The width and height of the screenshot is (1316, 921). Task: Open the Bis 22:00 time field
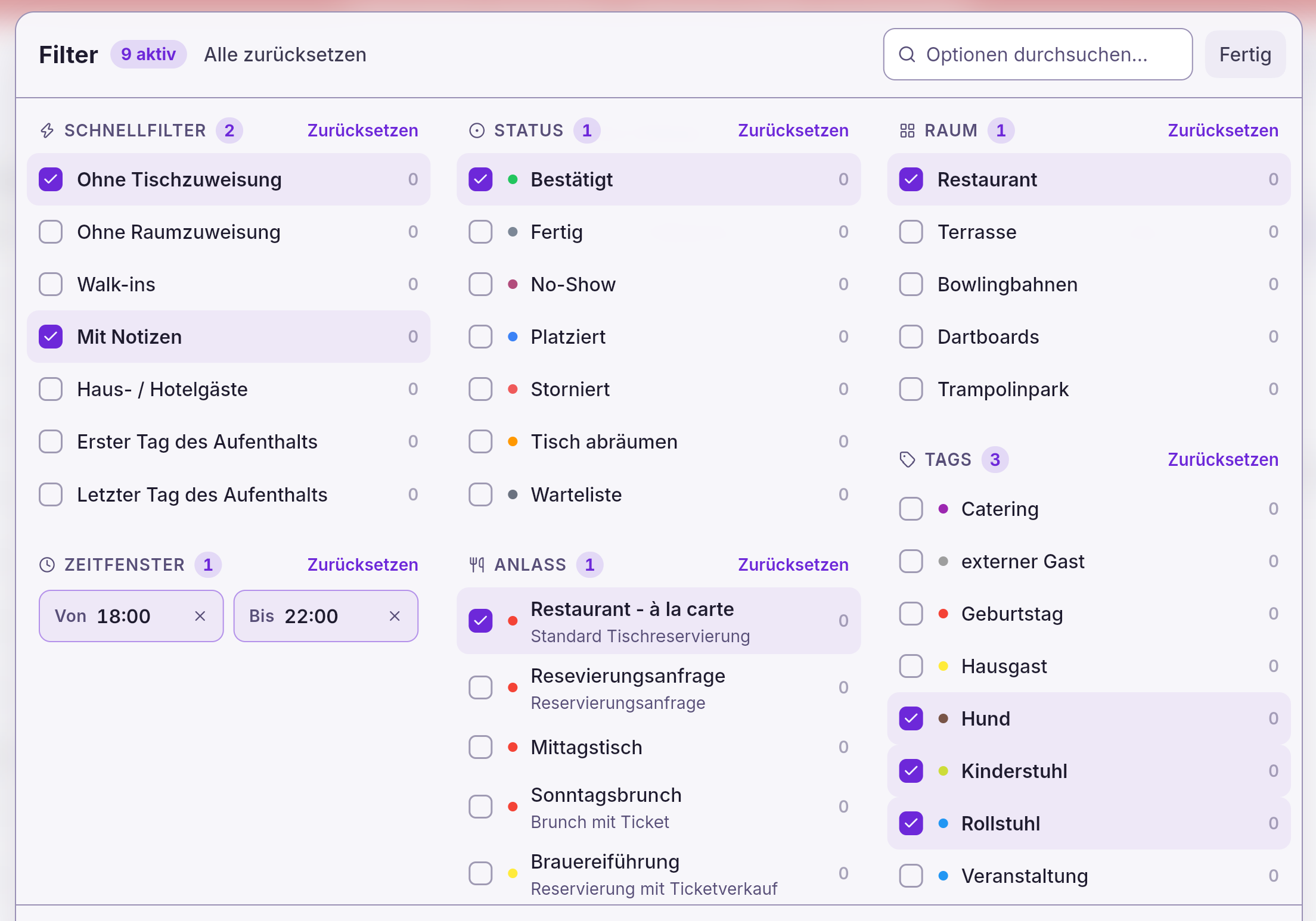pos(325,616)
